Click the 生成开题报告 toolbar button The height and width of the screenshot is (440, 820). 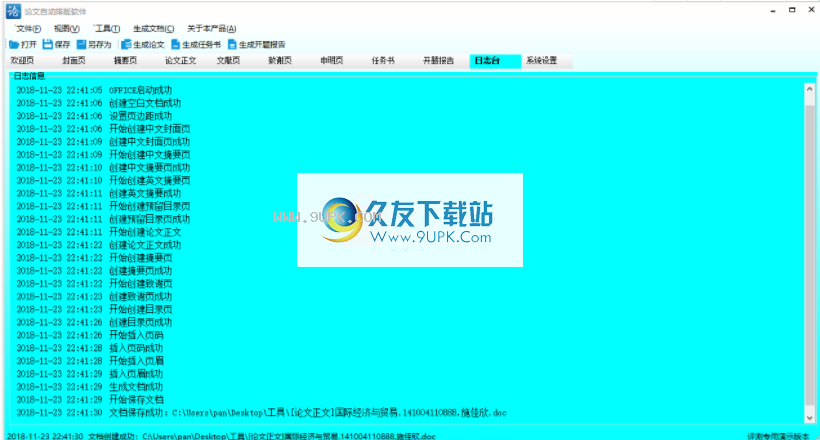click(x=257, y=44)
